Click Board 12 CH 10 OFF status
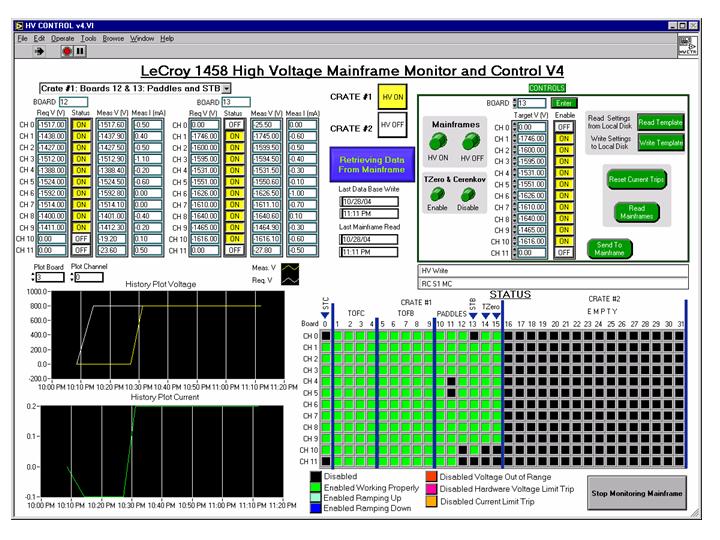This screenshot has height=540, width=720. click(x=81, y=239)
